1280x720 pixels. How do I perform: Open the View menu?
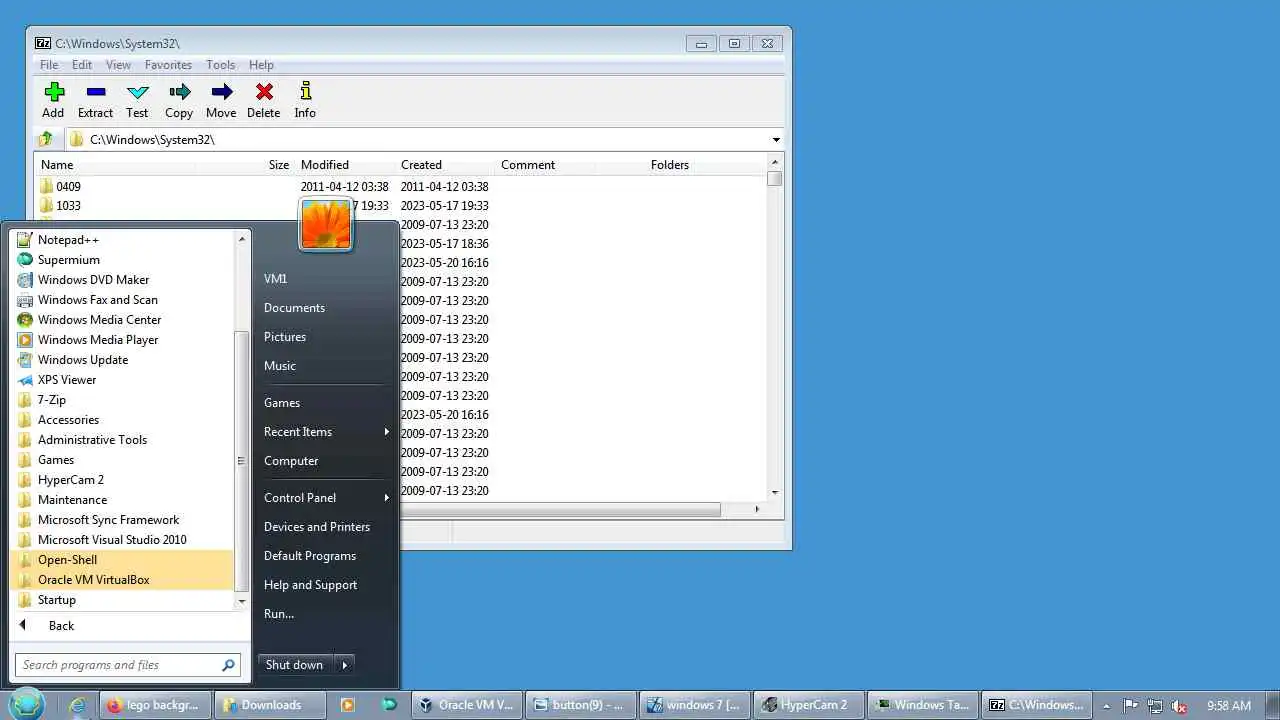click(118, 65)
